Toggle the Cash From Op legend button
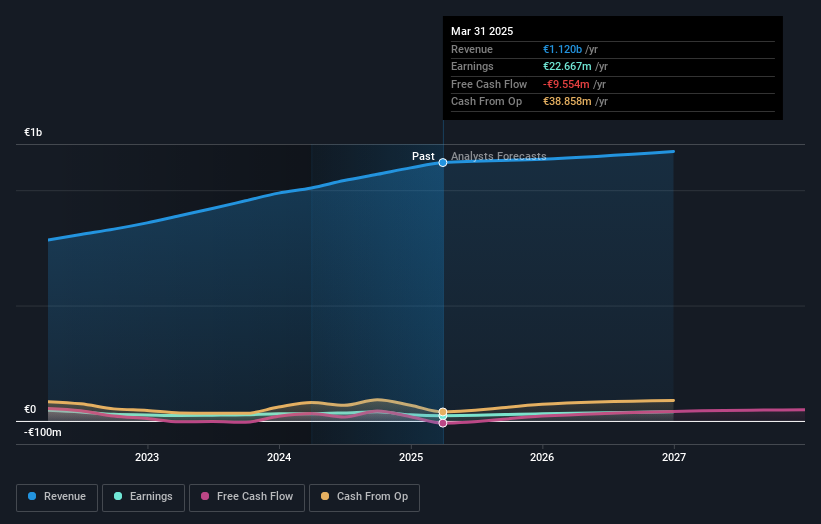This screenshot has width=821, height=524. tap(364, 497)
